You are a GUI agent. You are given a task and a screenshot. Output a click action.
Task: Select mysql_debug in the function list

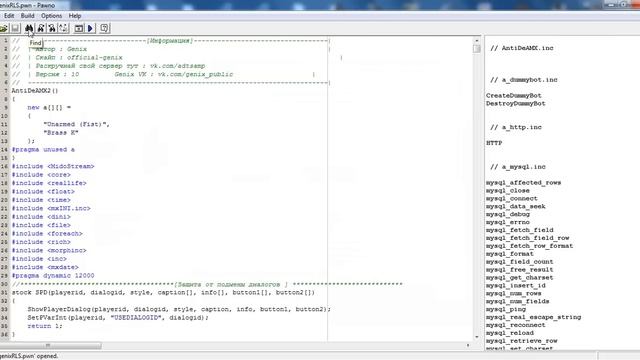click(507, 214)
